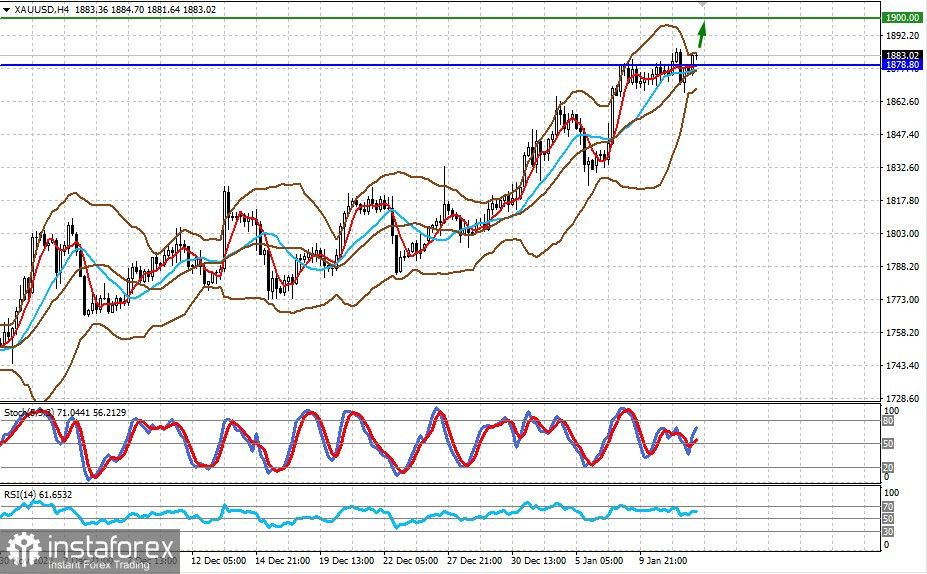Viewport: 927px width, 574px height.
Task: Click the 1758.20 price axis label
Action: pos(902,333)
